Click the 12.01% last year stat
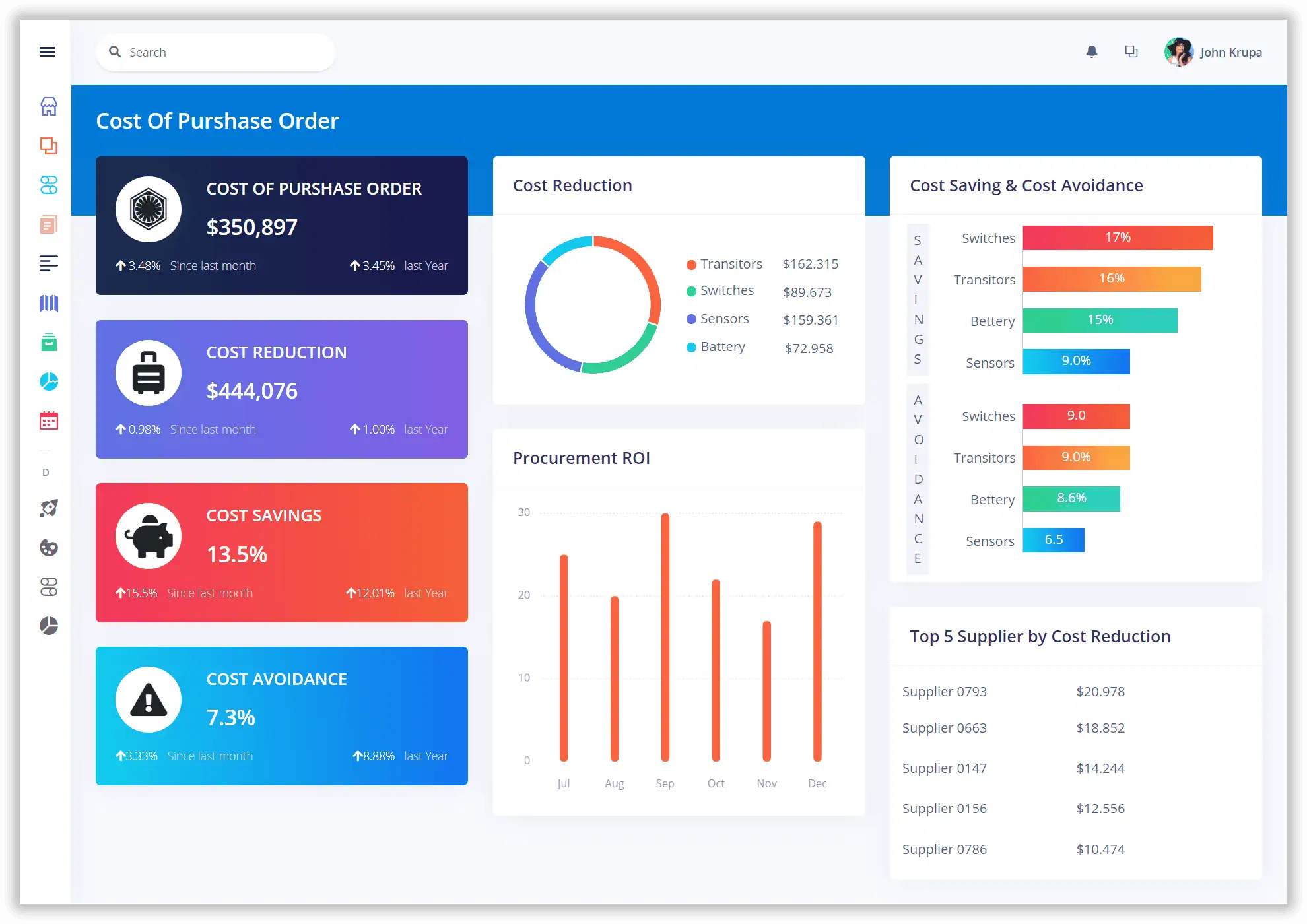Image resolution: width=1307 pixels, height=924 pixels. [x=397, y=593]
